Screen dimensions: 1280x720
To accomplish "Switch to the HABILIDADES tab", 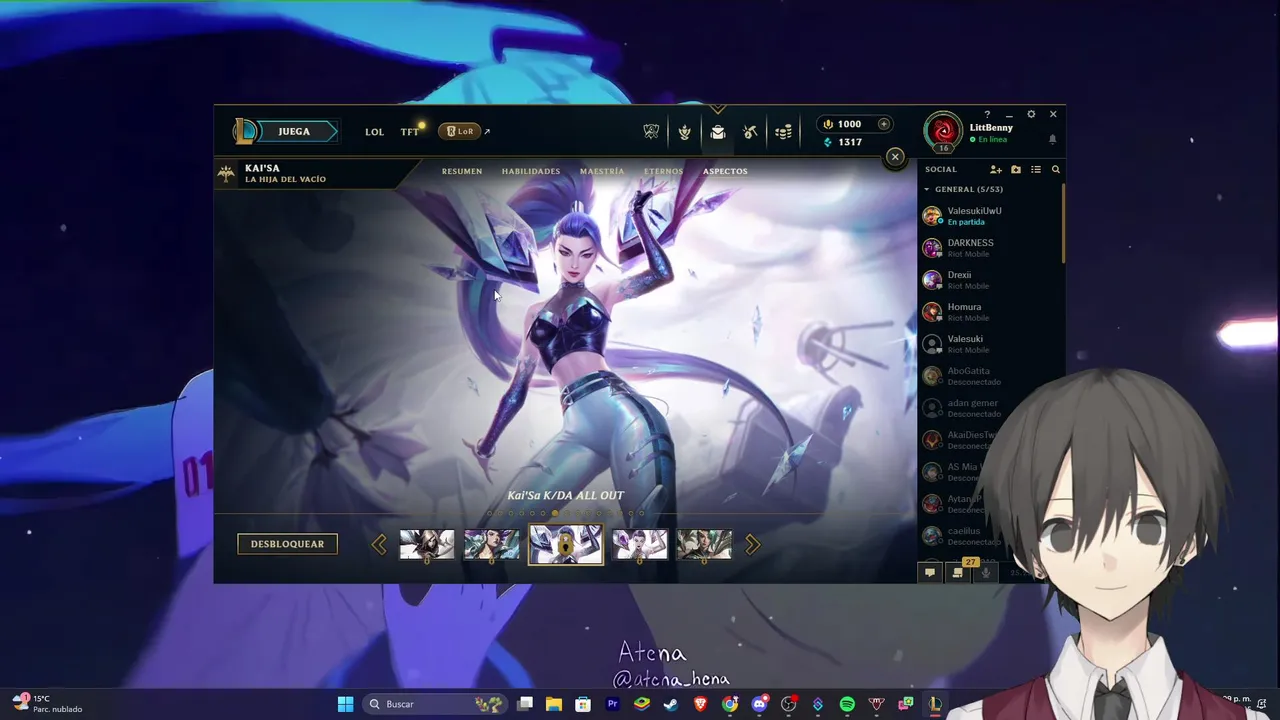I will coord(531,171).
